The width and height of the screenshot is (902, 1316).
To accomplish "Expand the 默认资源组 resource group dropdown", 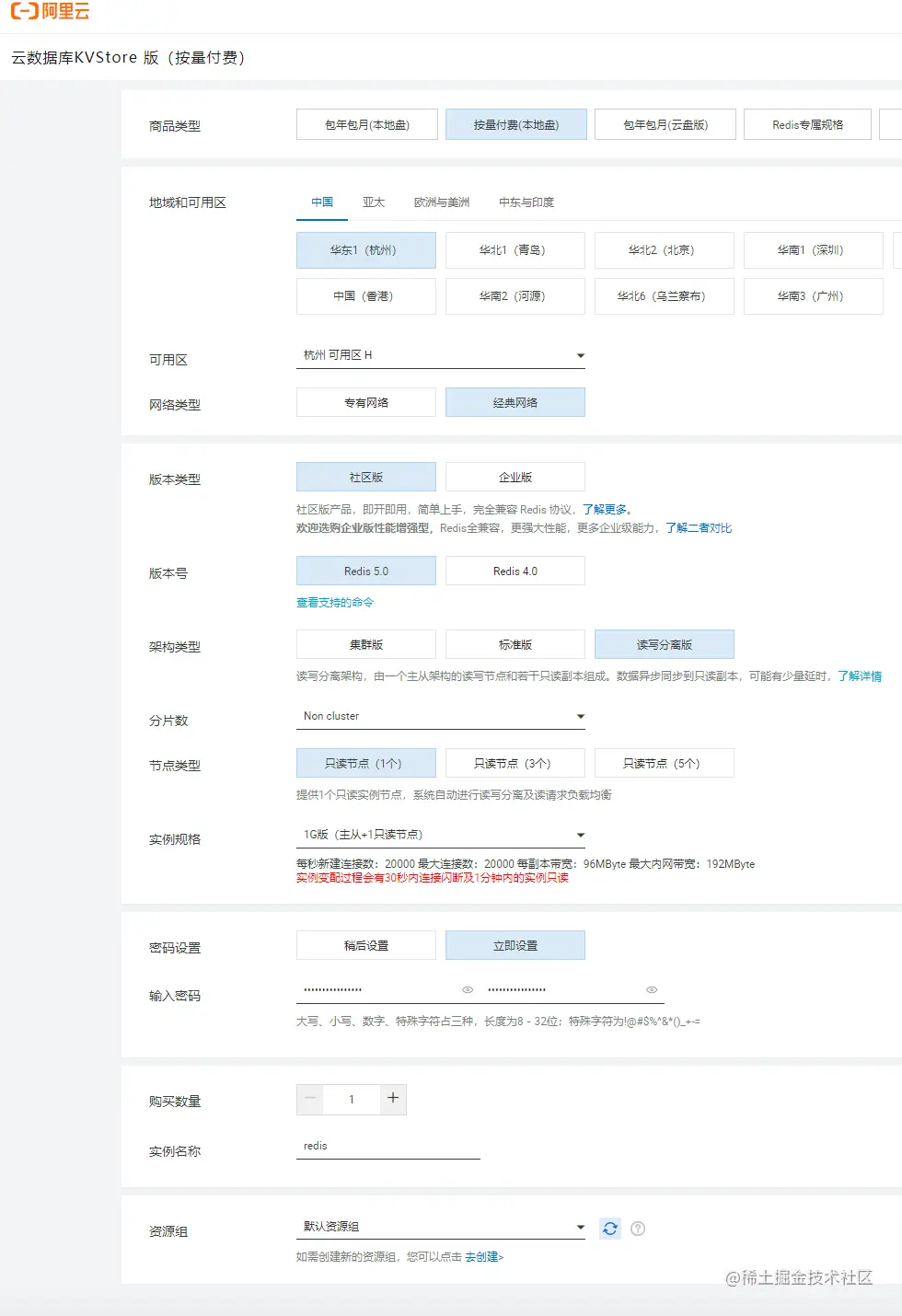I will [x=441, y=1227].
